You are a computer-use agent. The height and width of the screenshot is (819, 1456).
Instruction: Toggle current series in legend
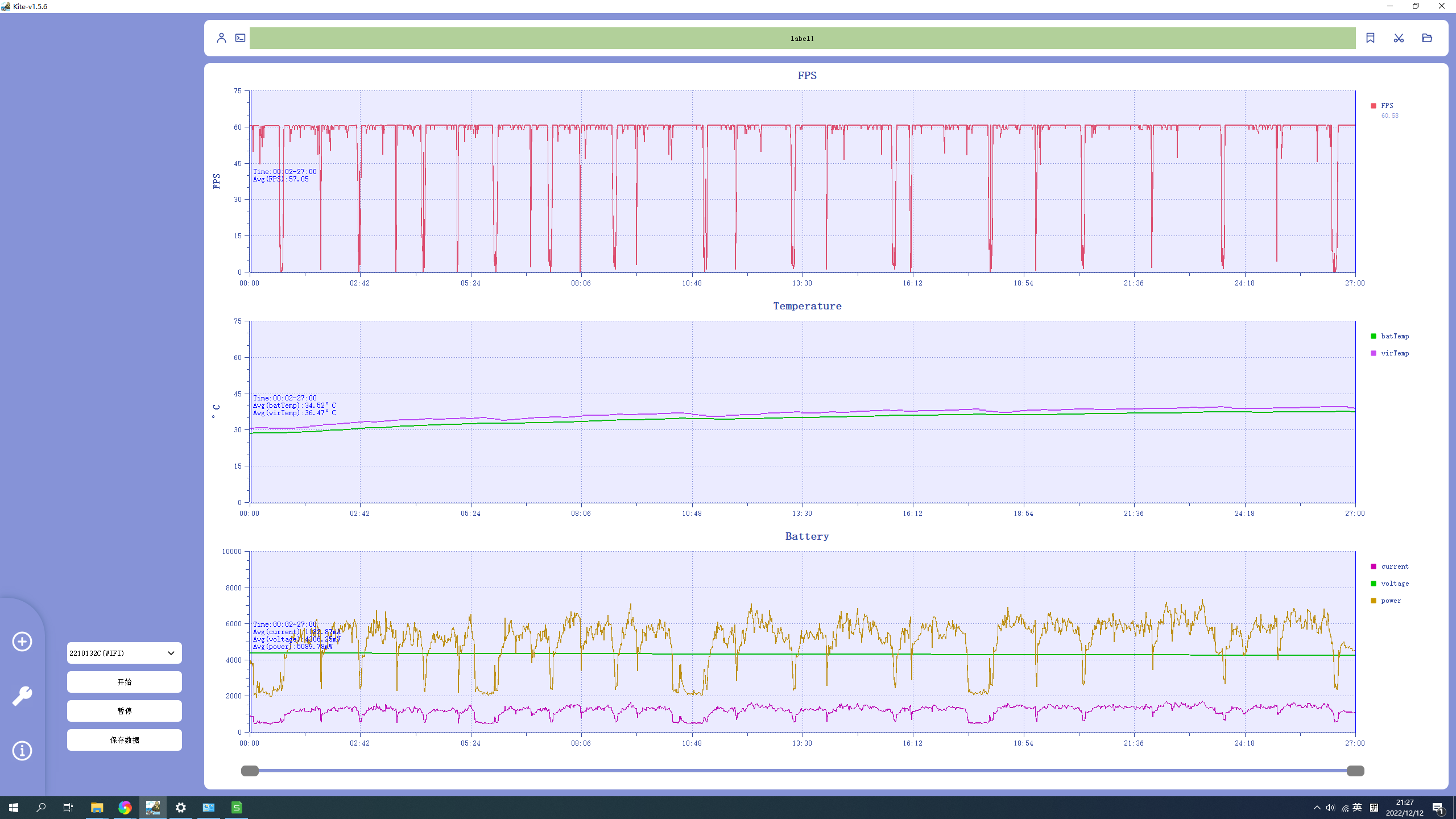pos(1390,566)
